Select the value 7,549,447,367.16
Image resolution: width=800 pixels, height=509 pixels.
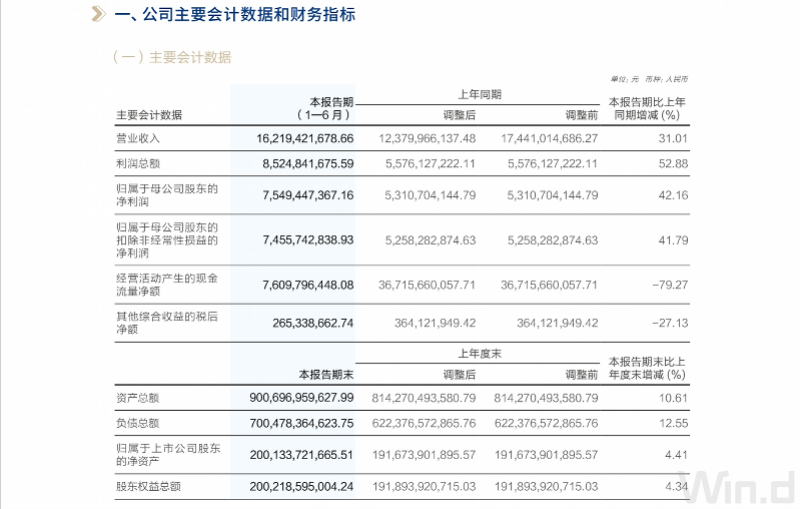[x=308, y=195]
